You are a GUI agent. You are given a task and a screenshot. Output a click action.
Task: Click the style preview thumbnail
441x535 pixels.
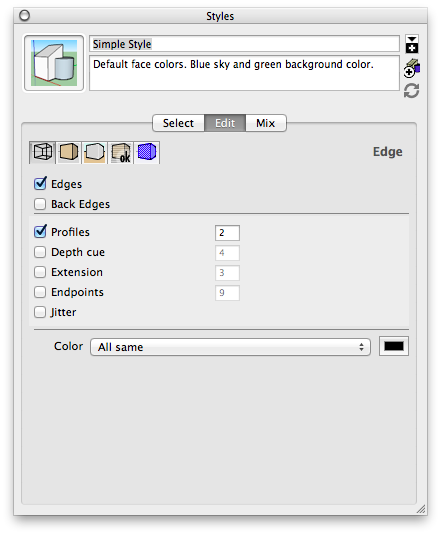click(x=54, y=63)
